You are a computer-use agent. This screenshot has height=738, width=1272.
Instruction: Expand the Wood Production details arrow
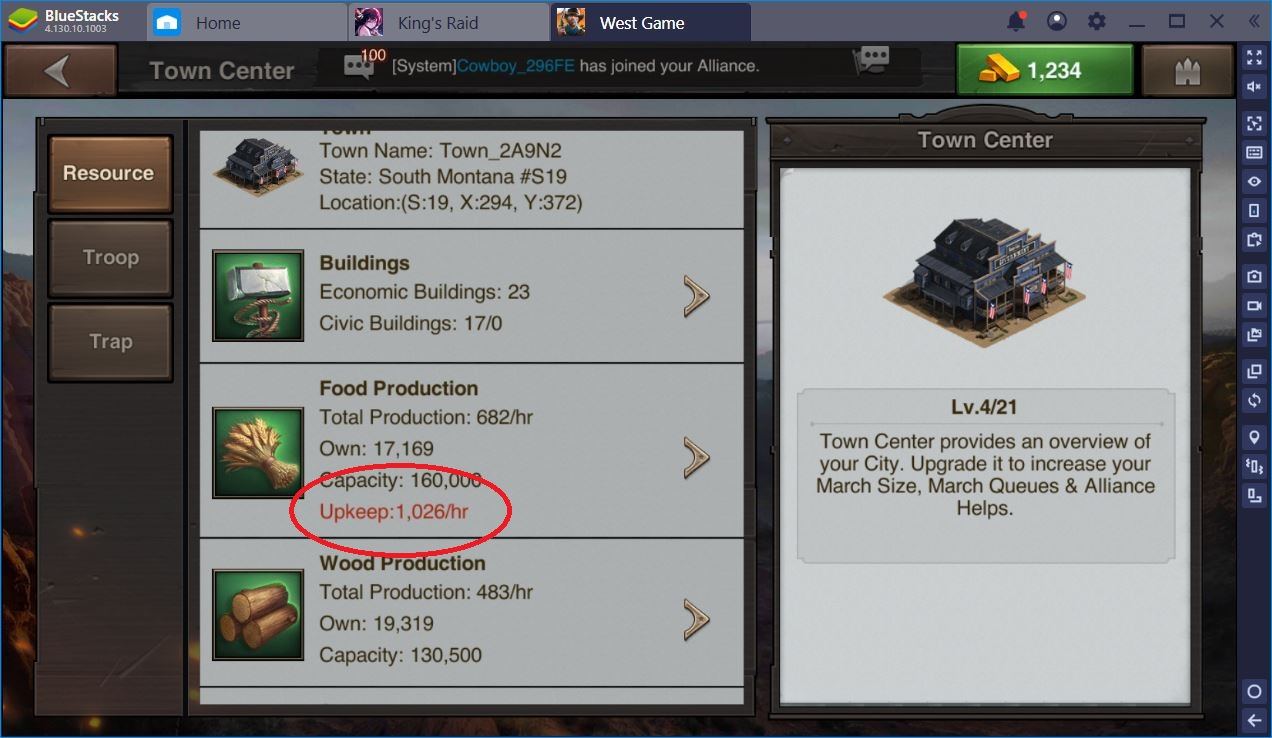click(x=696, y=619)
